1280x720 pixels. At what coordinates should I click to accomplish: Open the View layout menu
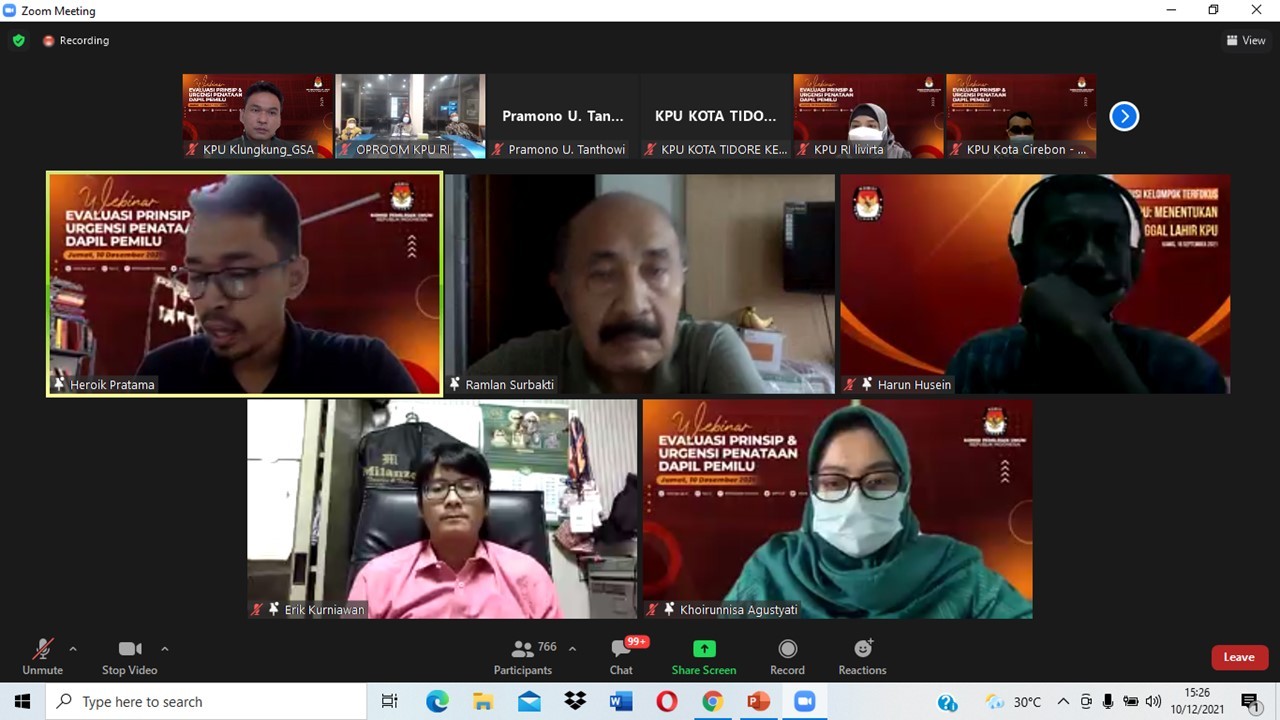tap(1246, 41)
